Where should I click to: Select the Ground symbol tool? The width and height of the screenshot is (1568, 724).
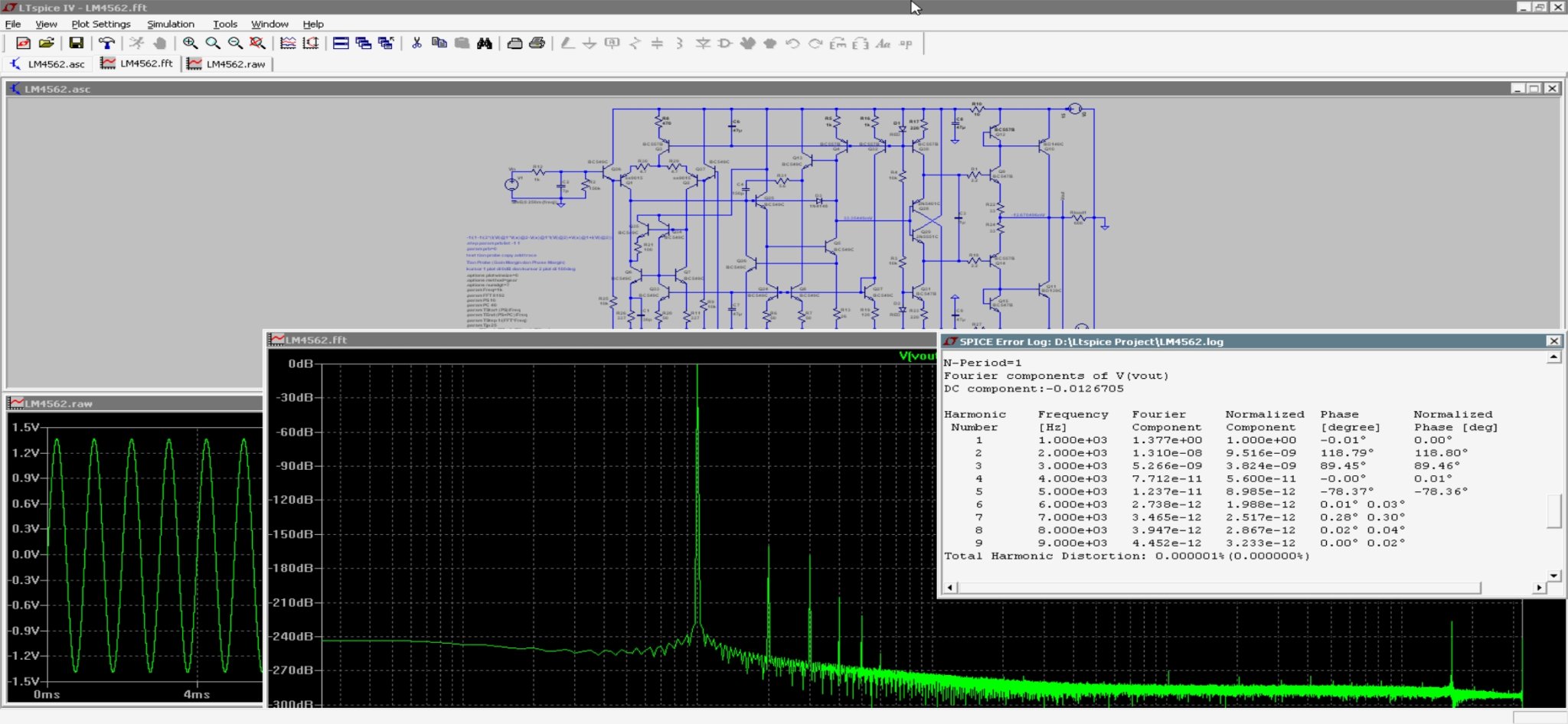coord(590,44)
